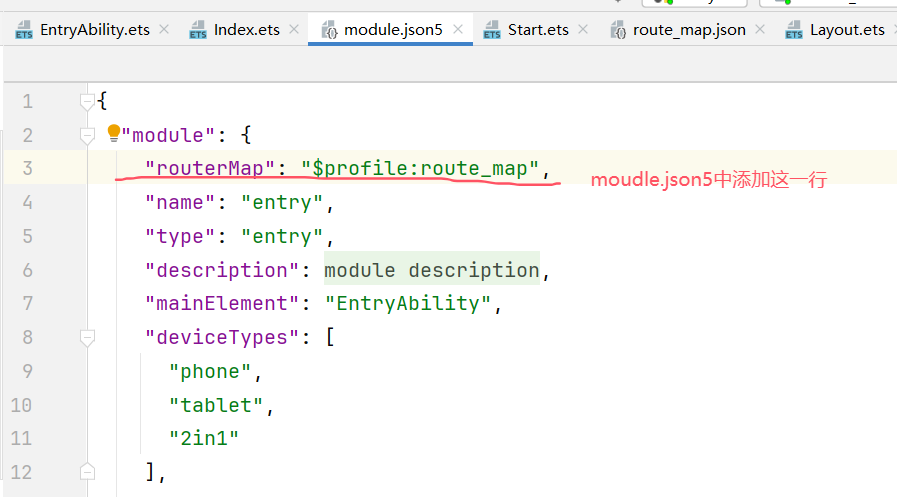The width and height of the screenshot is (897, 497).
Task: Click the "$profile:route_map" value
Action: coord(420,169)
